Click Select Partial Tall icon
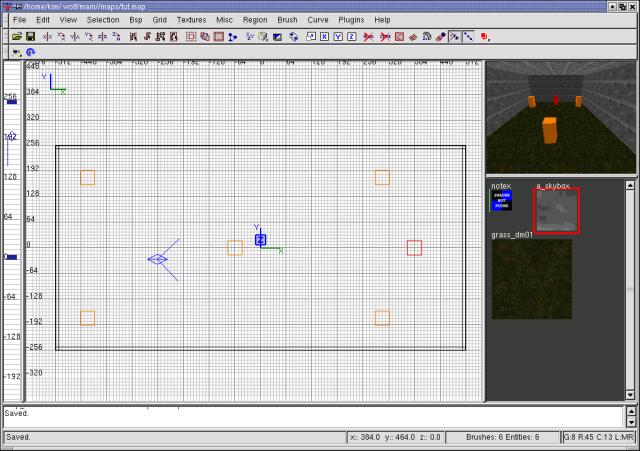Viewport: 640px width, 451px height. pyautogui.click(x=160, y=37)
